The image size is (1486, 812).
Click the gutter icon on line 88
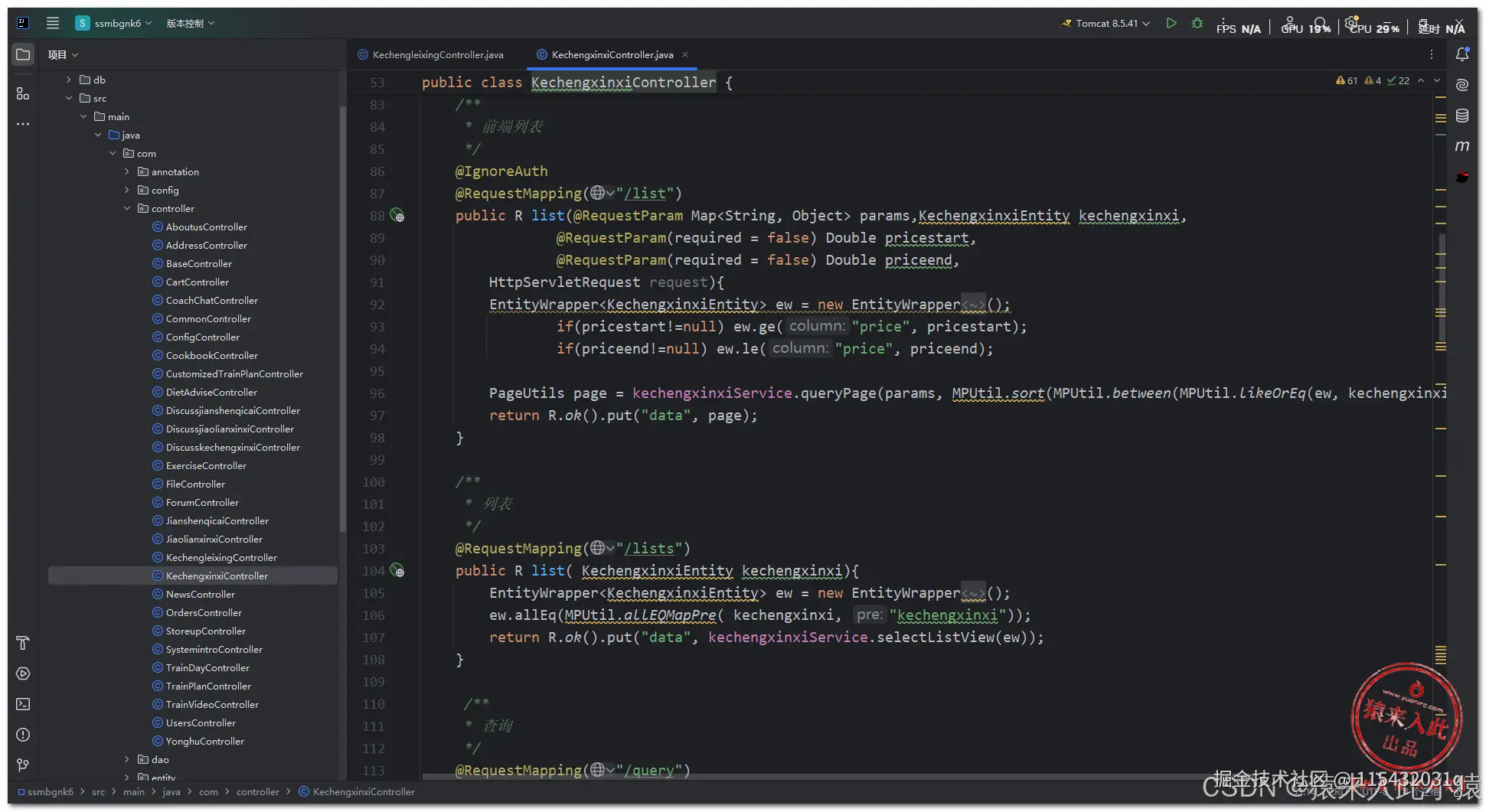[397, 216]
